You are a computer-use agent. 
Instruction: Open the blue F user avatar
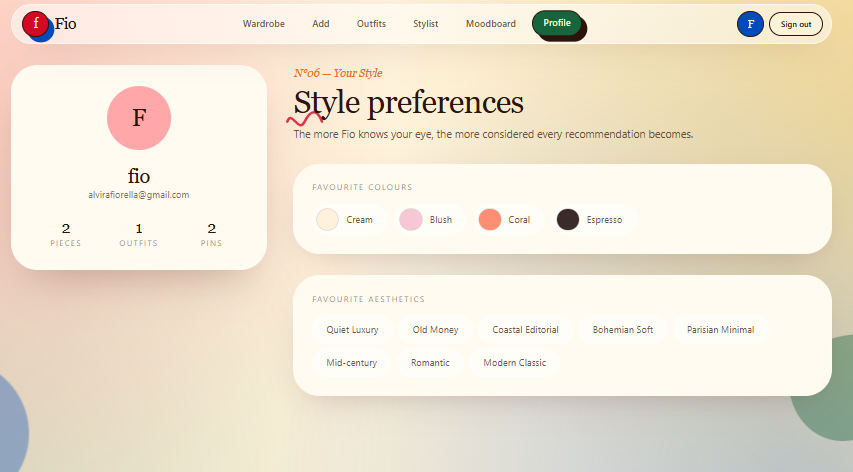pos(750,24)
